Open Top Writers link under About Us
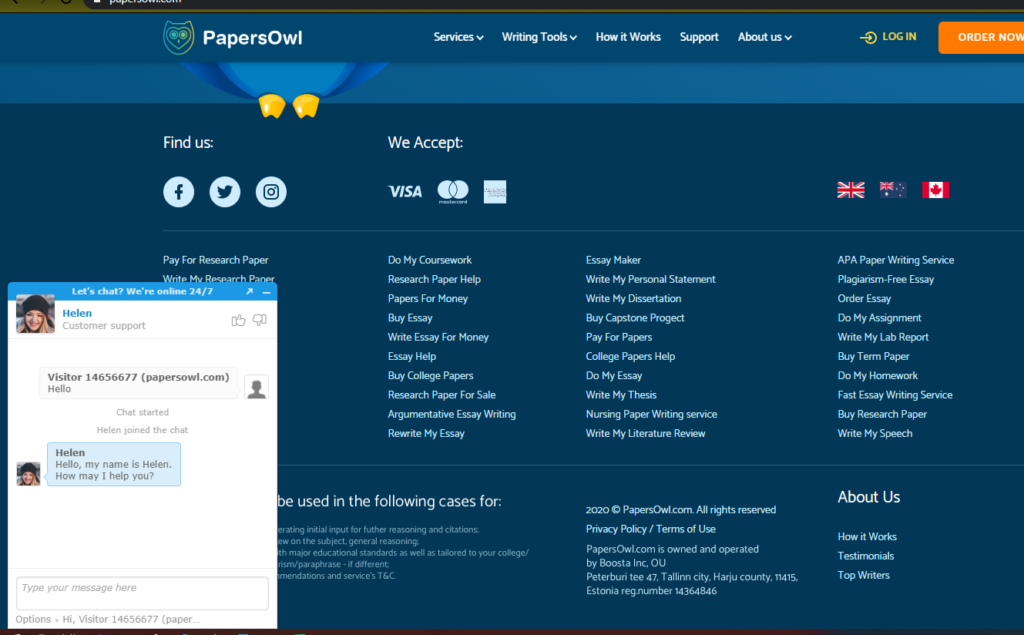Image resolution: width=1024 pixels, height=635 pixels. point(863,575)
